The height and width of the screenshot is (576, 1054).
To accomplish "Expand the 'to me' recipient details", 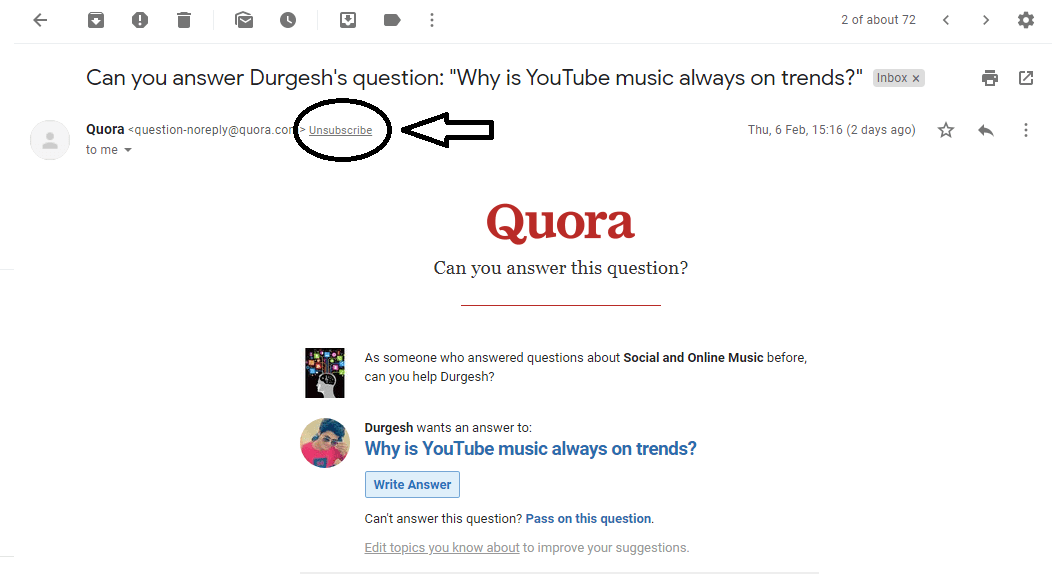I will (109, 149).
